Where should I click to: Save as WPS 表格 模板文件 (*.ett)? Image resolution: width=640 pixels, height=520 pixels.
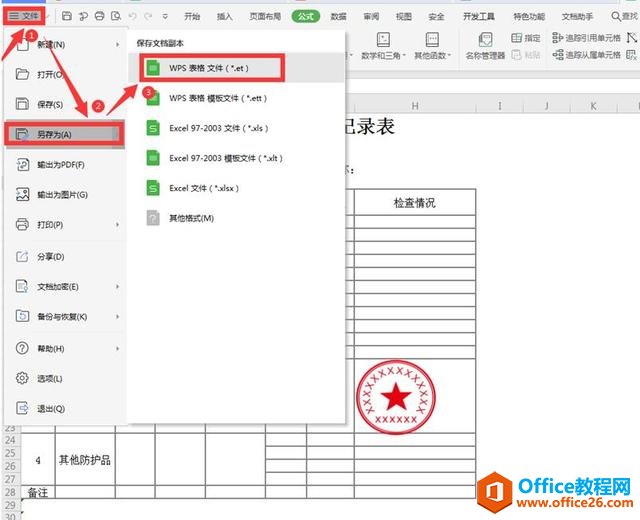[x=237, y=98]
